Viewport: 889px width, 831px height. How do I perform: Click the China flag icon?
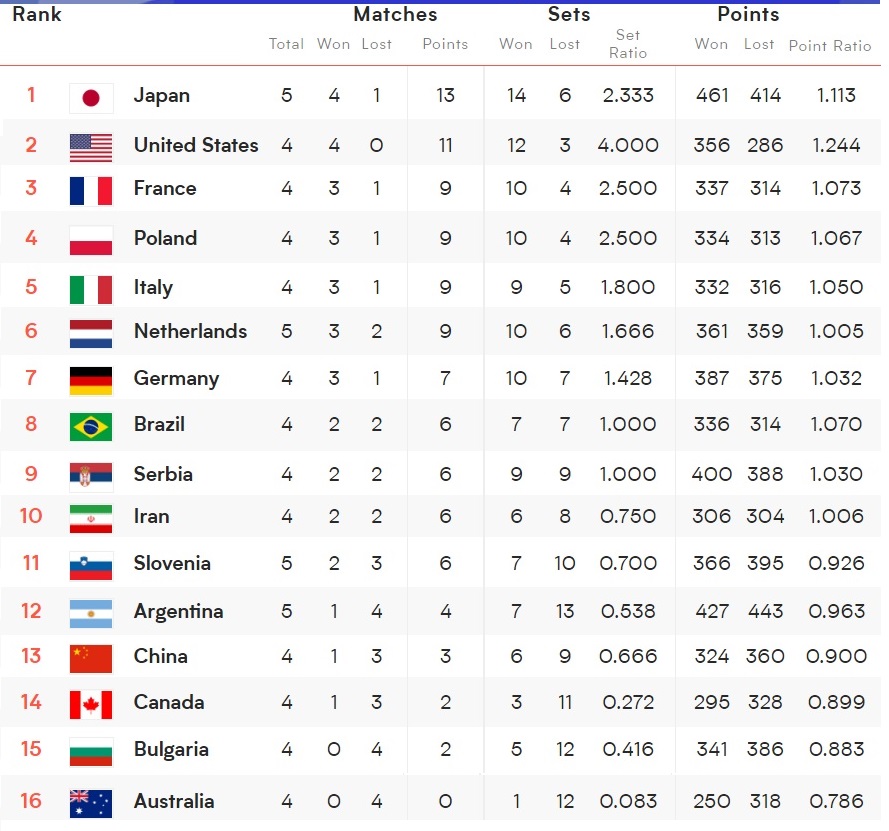click(91, 658)
